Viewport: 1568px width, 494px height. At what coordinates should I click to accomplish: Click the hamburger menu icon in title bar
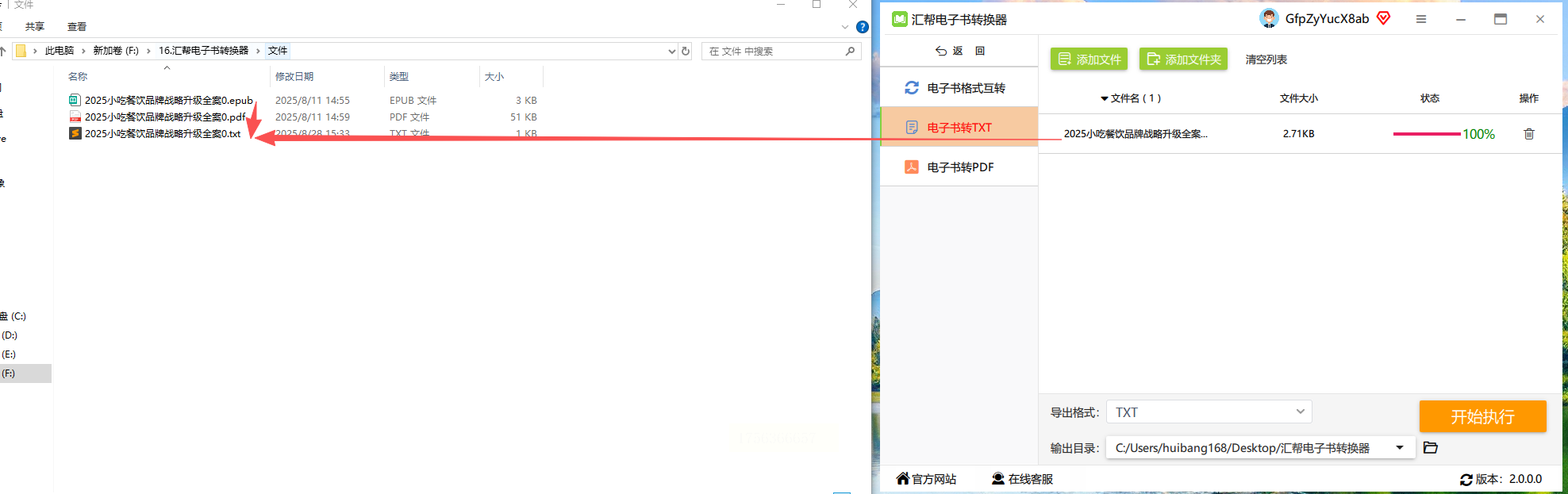click(1421, 19)
